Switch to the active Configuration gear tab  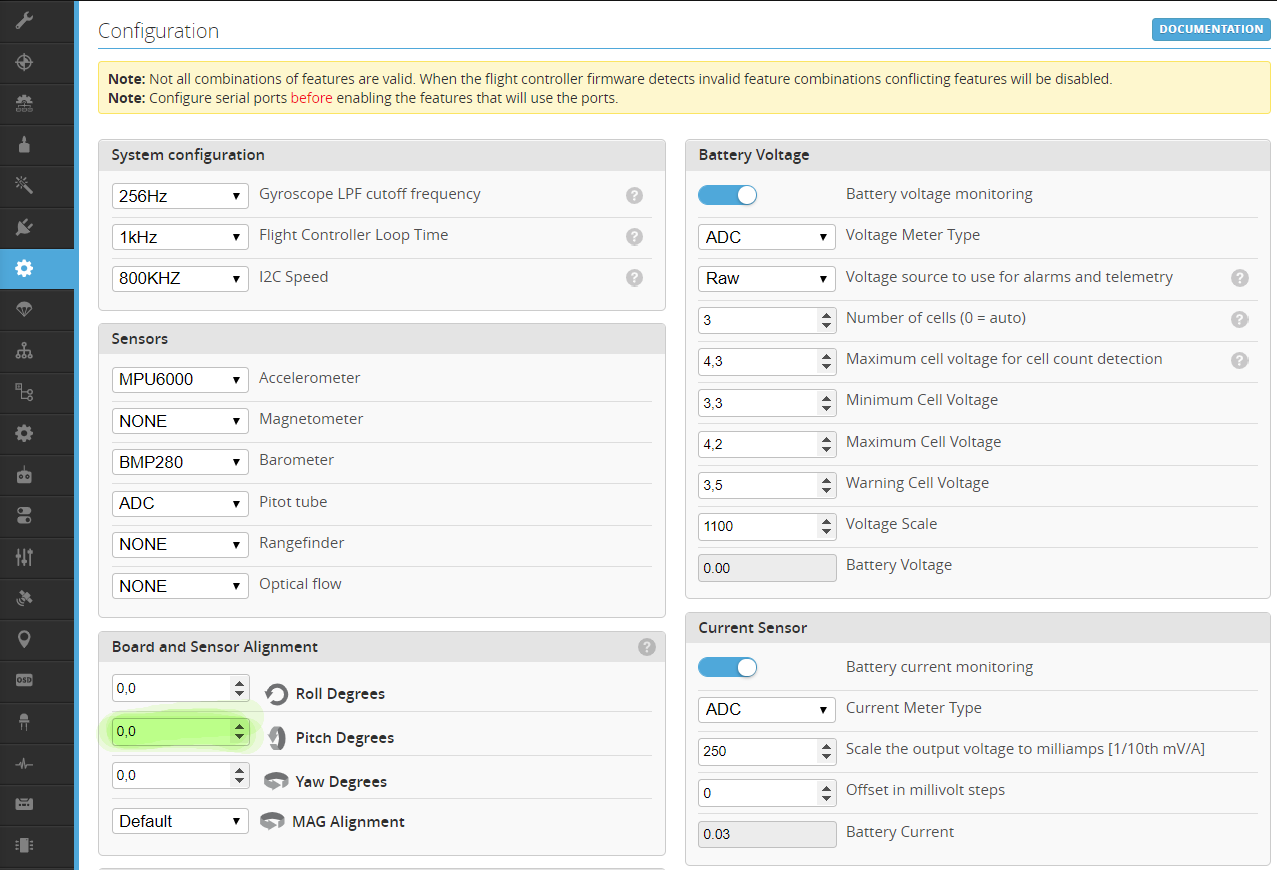(24, 269)
